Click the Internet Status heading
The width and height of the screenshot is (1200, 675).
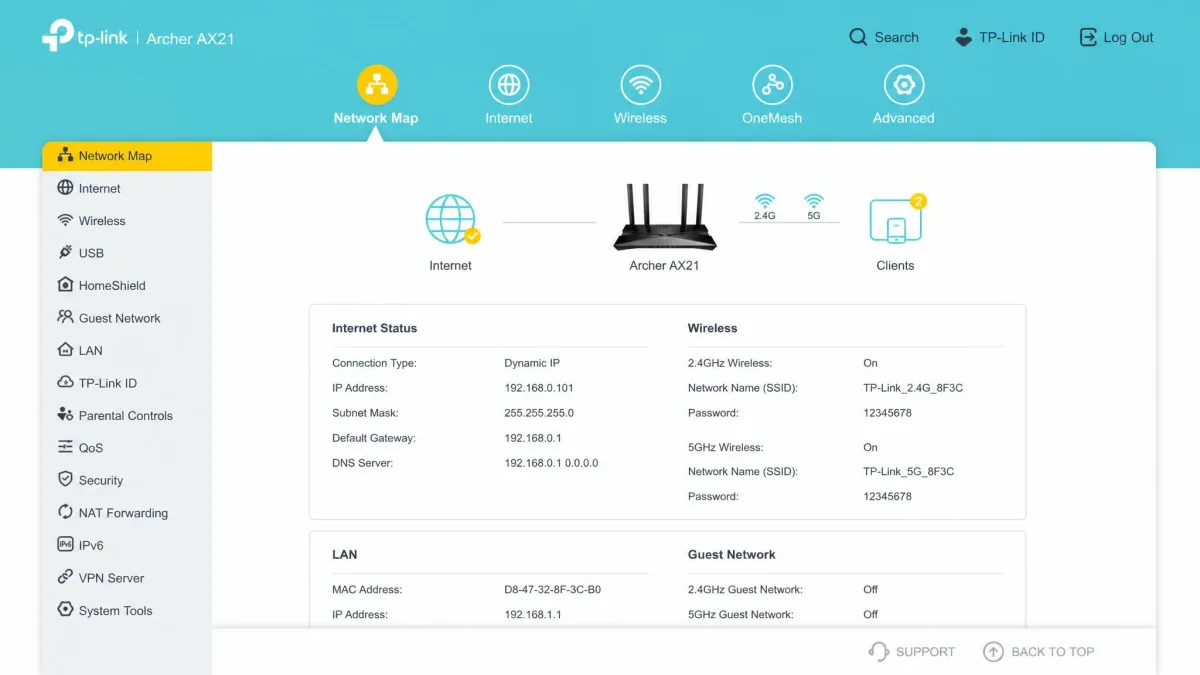pos(375,328)
